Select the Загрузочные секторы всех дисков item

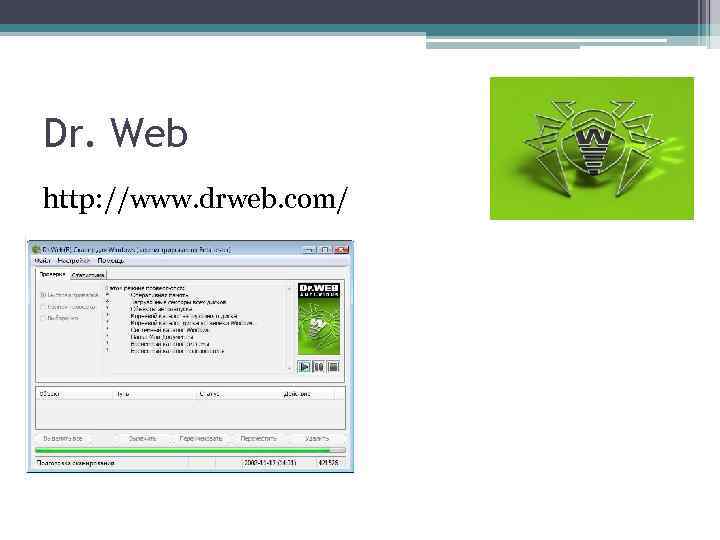point(178,302)
